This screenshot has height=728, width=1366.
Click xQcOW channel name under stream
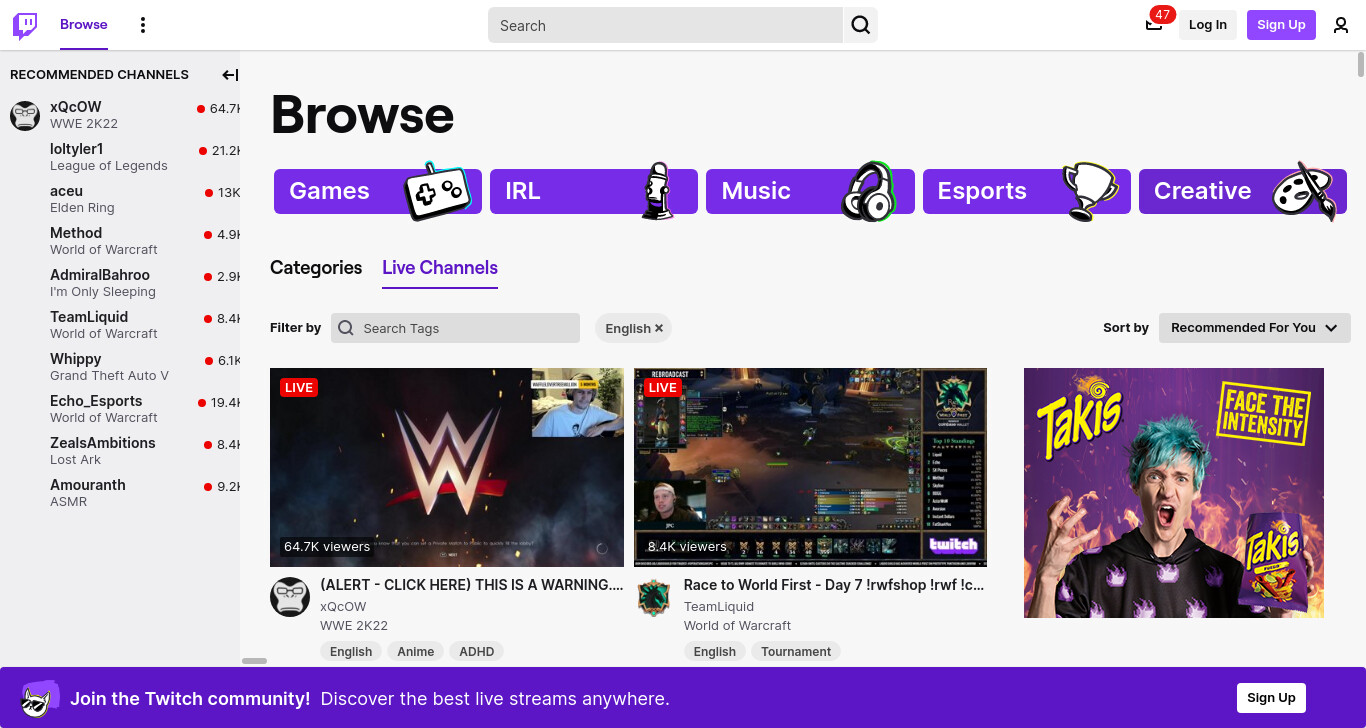(x=343, y=606)
